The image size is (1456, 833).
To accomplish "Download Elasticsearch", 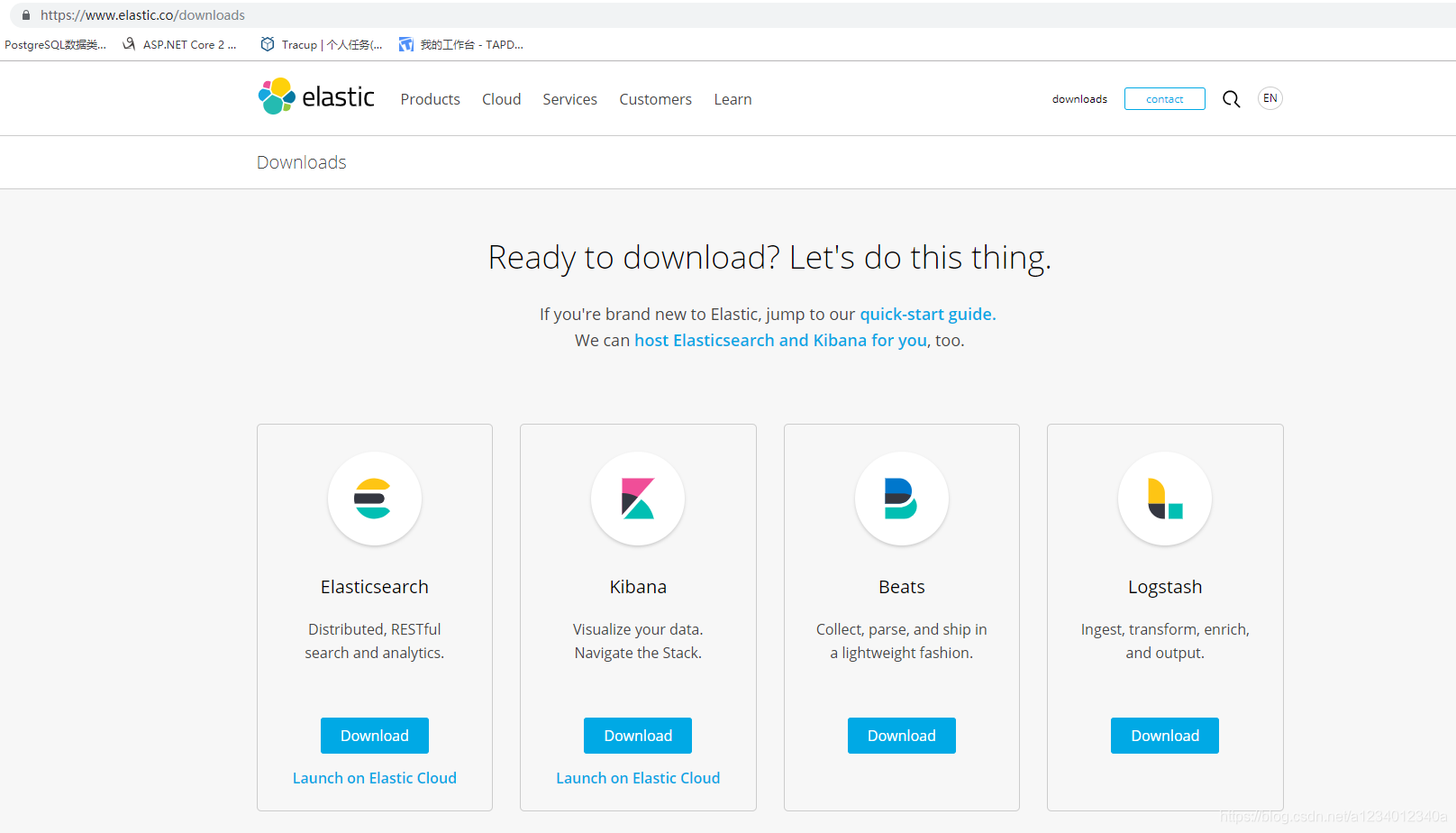I will point(374,736).
